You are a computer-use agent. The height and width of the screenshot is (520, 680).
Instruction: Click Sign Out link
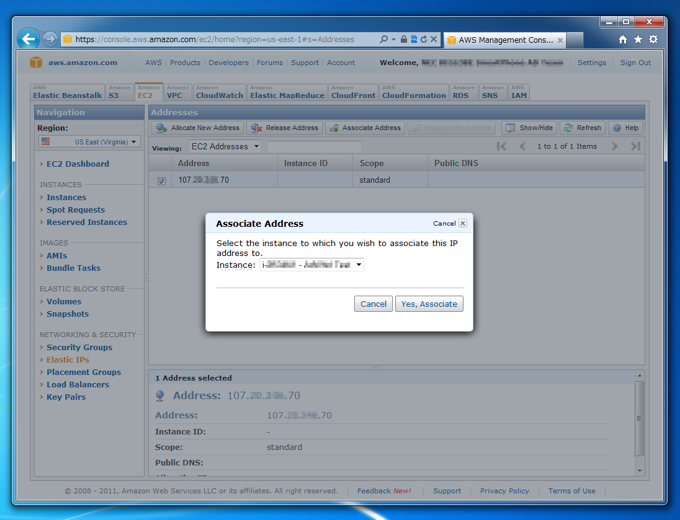635,62
